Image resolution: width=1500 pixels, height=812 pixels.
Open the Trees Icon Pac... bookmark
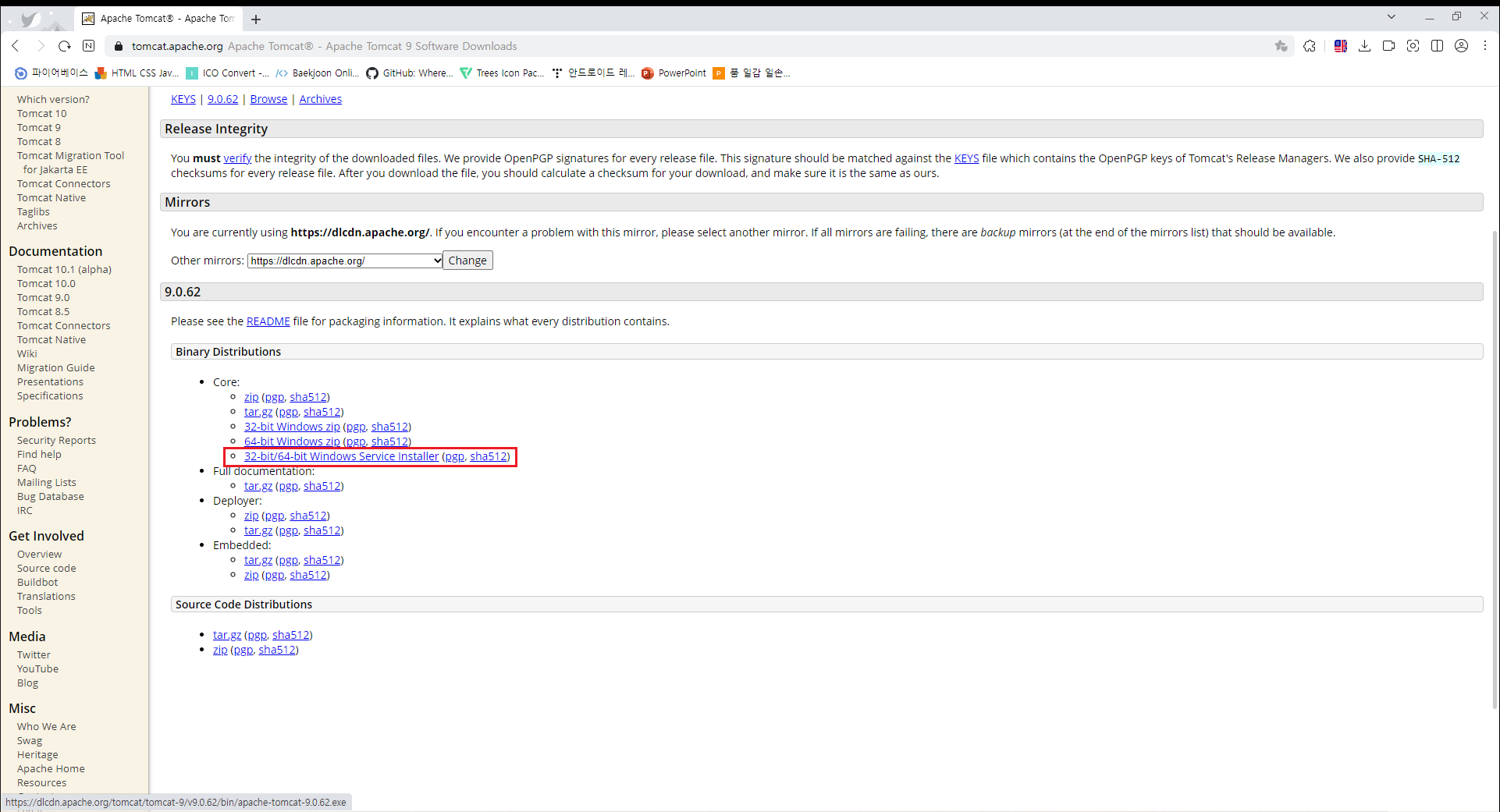click(502, 73)
